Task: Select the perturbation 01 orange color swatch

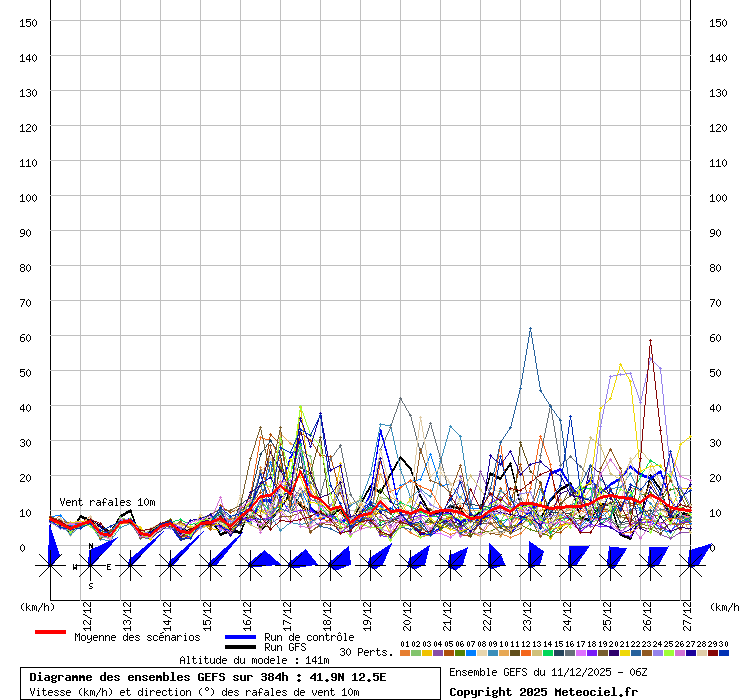Action: pyautogui.click(x=404, y=653)
